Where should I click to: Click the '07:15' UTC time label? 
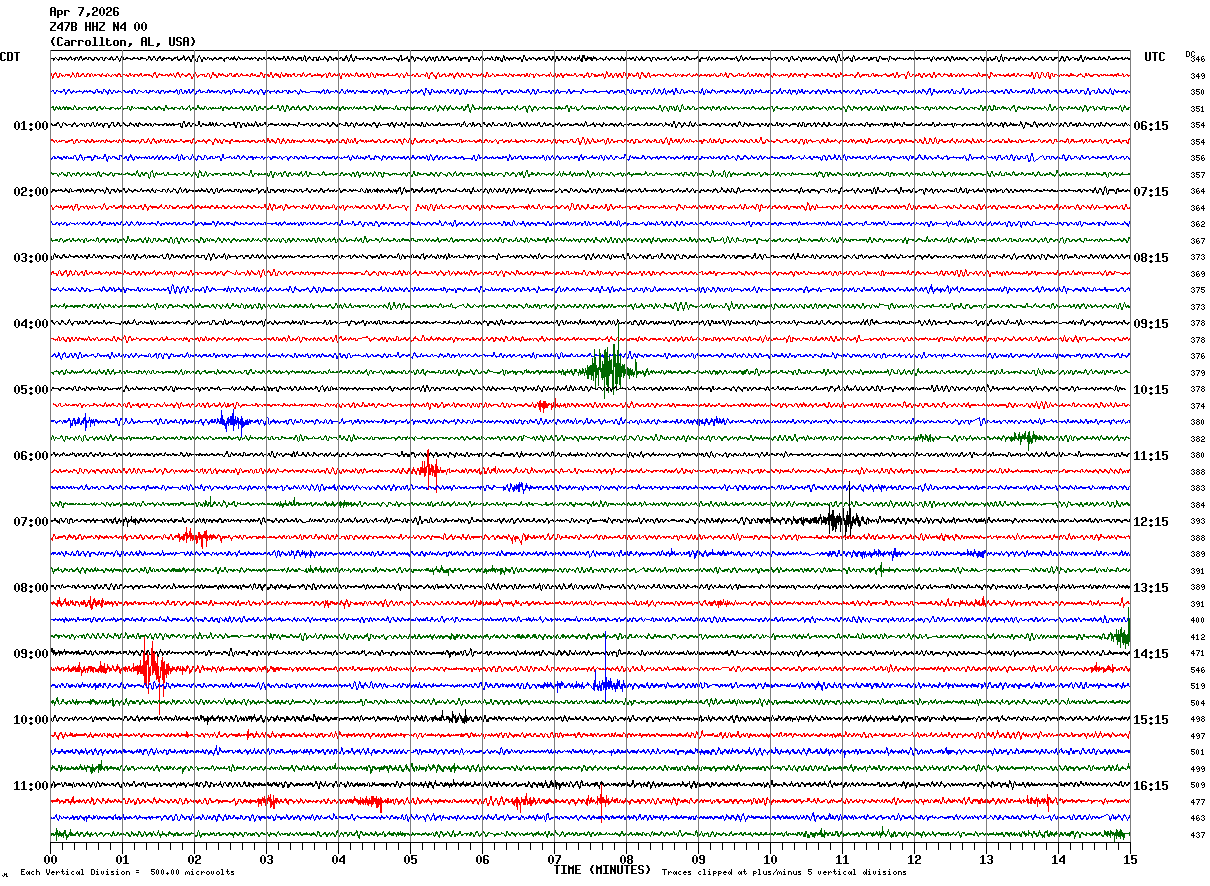click(1151, 192)
